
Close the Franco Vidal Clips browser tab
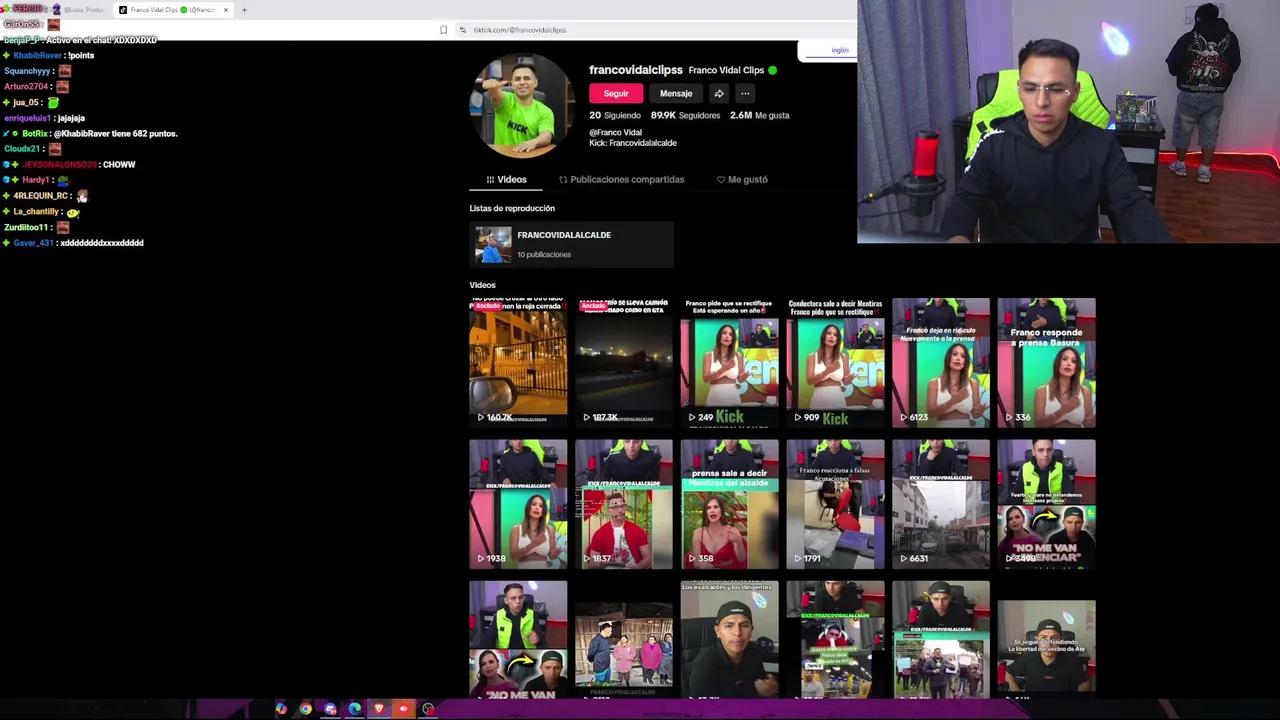(x=226, y=10)
